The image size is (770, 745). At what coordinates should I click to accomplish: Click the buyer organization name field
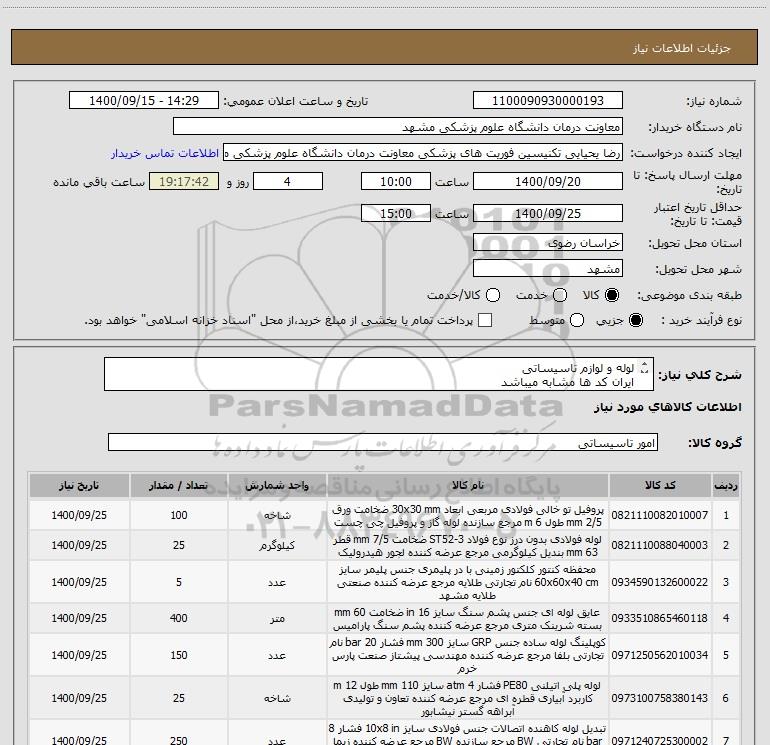click(x=398, y=127)
